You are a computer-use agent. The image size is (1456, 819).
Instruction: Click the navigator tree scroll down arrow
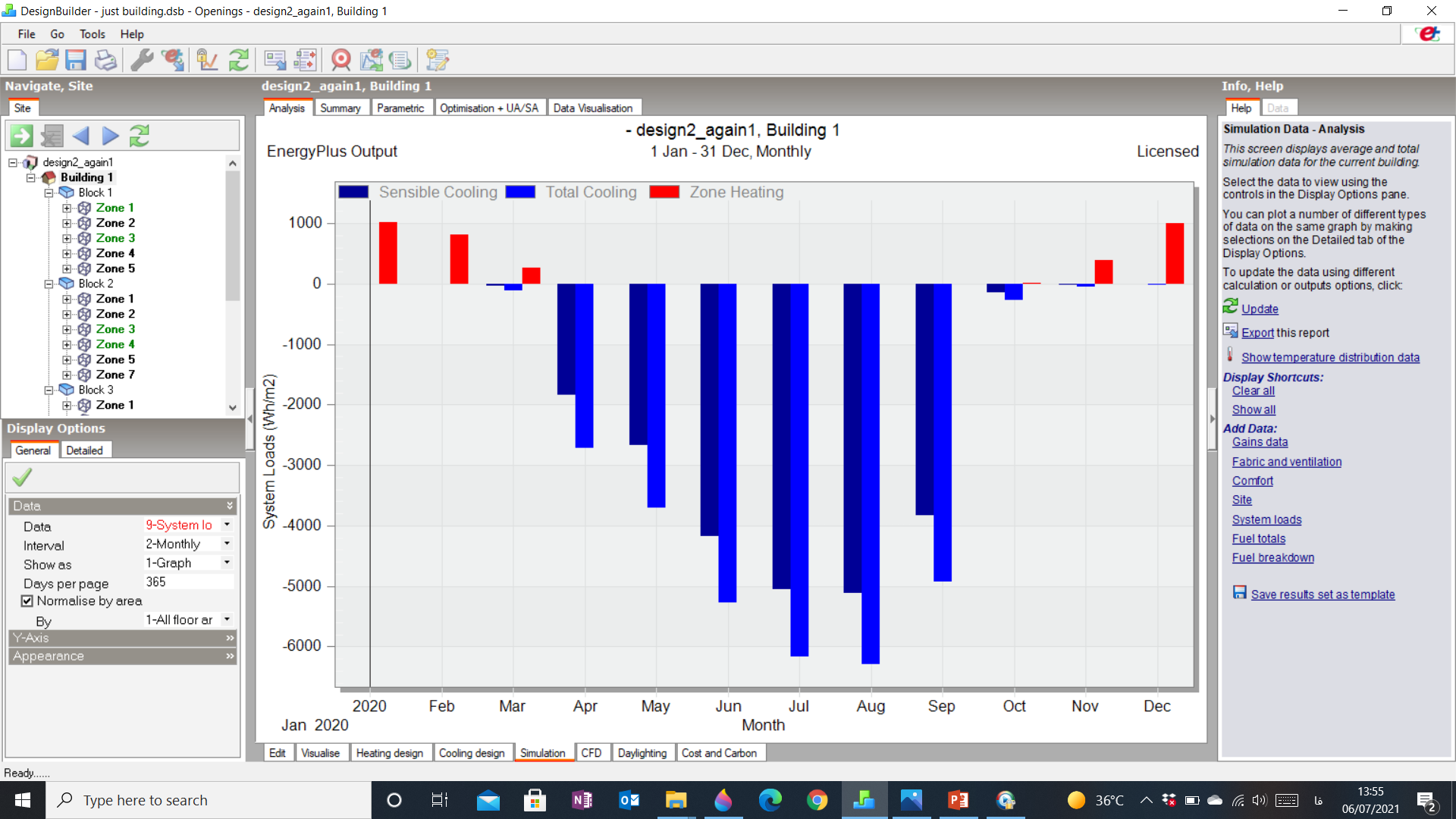pos(233,407)
